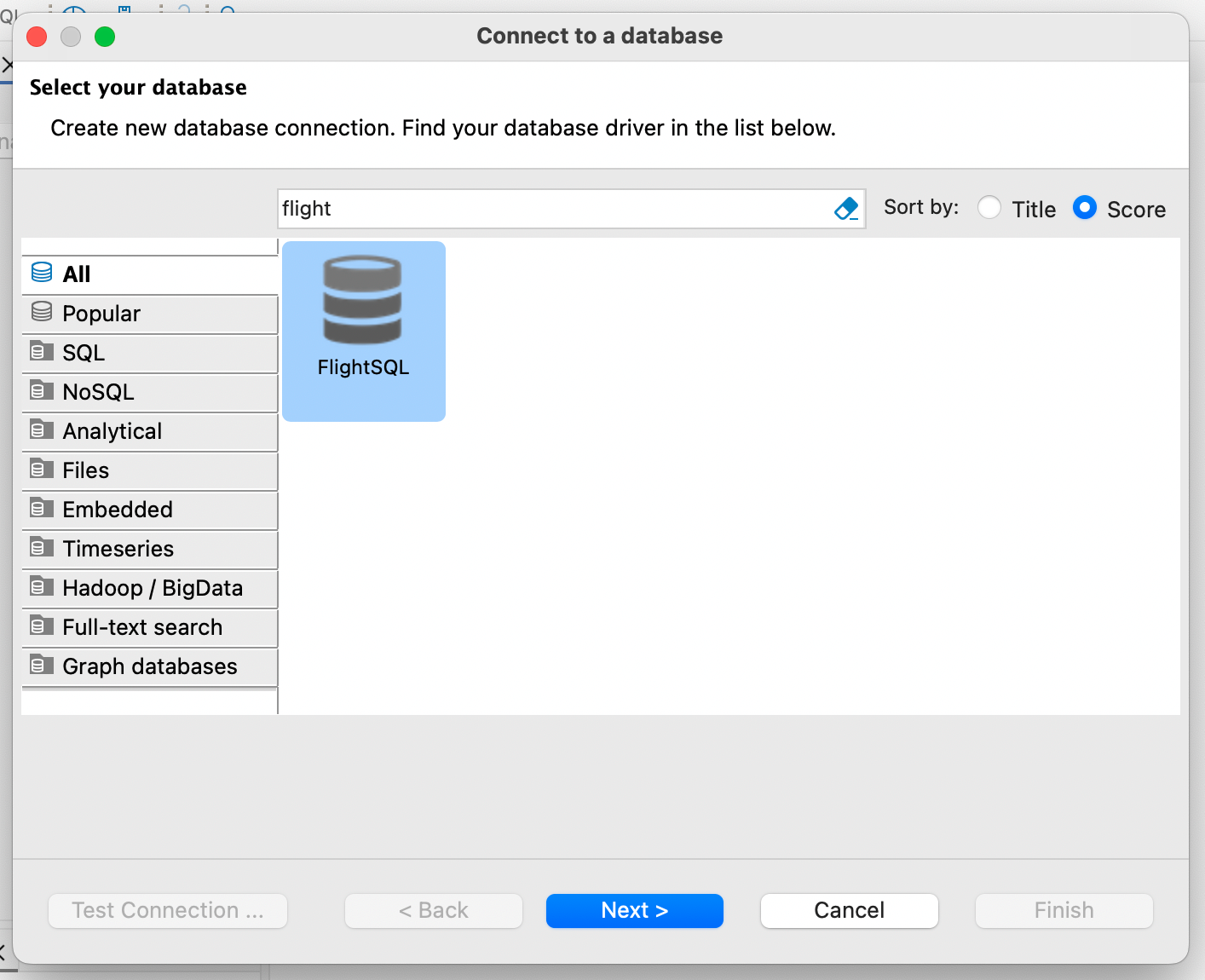Click into the driver search field
This screenshot has height=980, width=1205.
click(x=554, y=209)
